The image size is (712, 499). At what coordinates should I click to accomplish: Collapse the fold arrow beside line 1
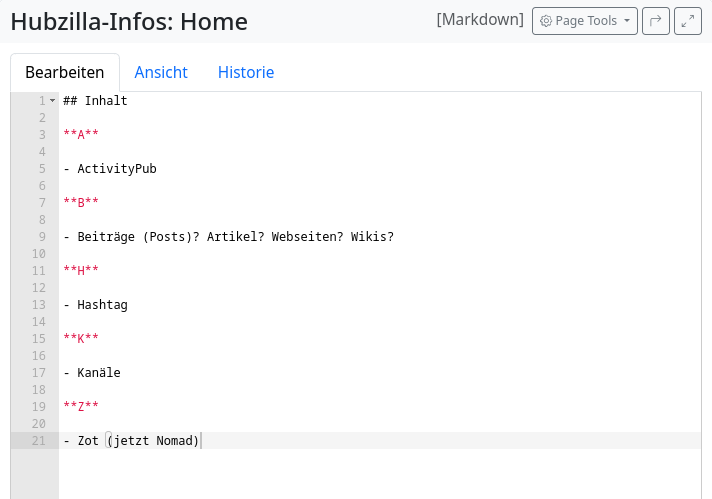coord(52,101)
